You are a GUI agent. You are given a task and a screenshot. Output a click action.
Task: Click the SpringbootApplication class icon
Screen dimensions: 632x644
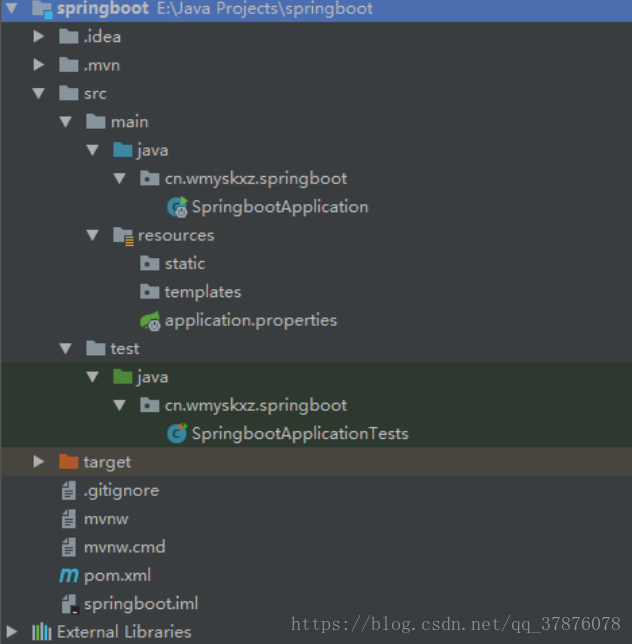[x=177, y=207]
